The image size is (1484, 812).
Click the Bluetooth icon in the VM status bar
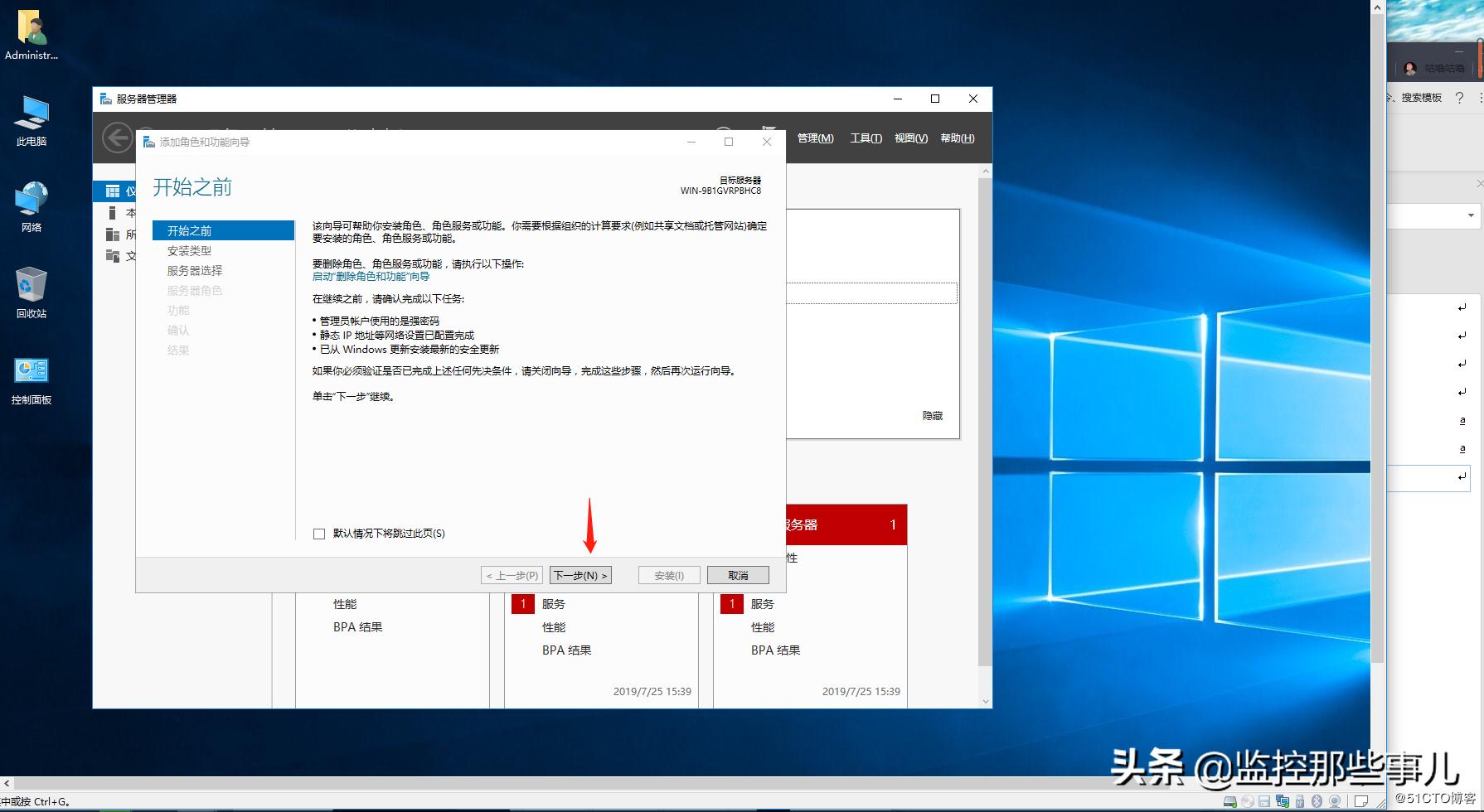click(x=1317, y=801)
